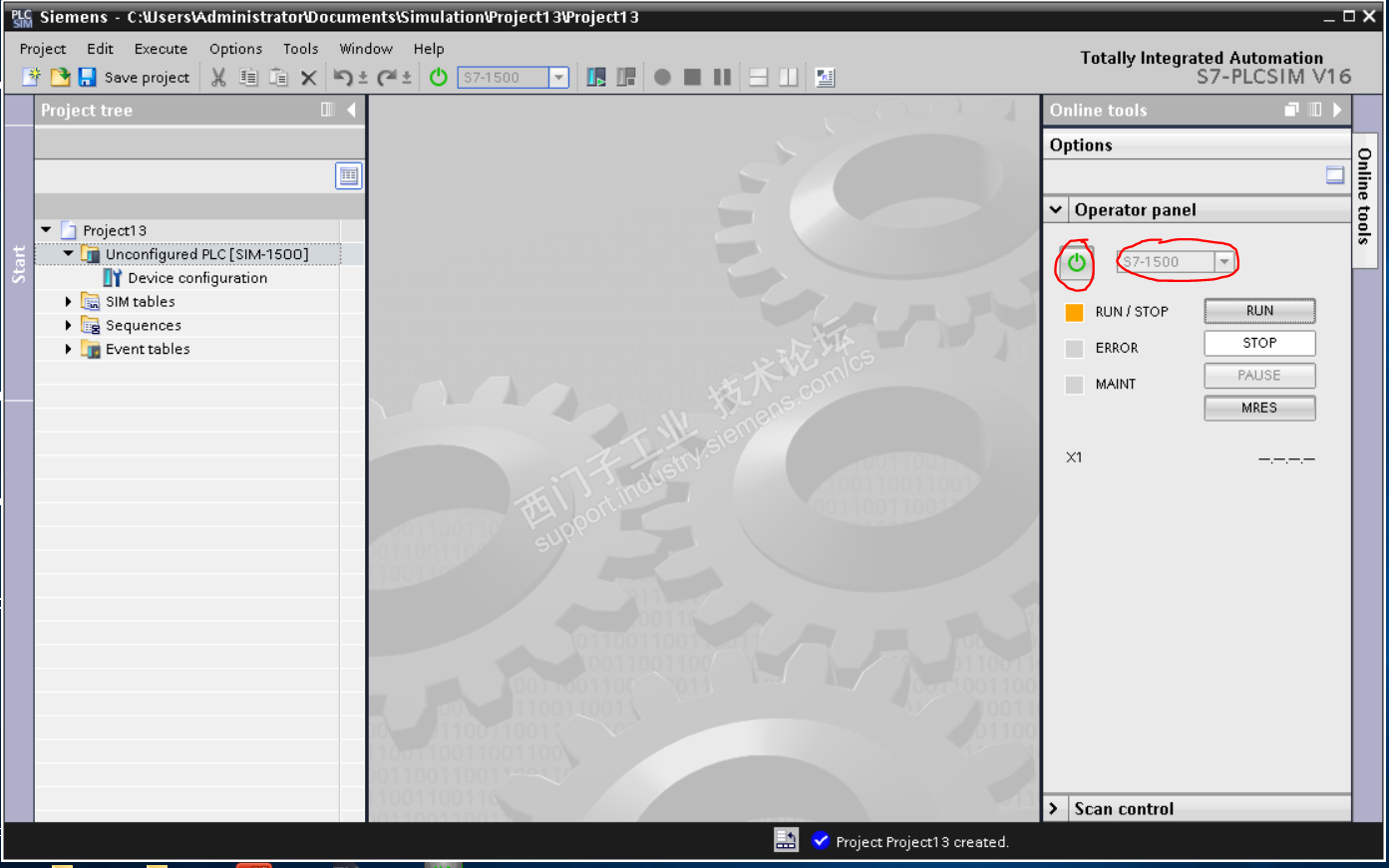
Task: Redo the last action in the toolbar
Action: [387, 77]
